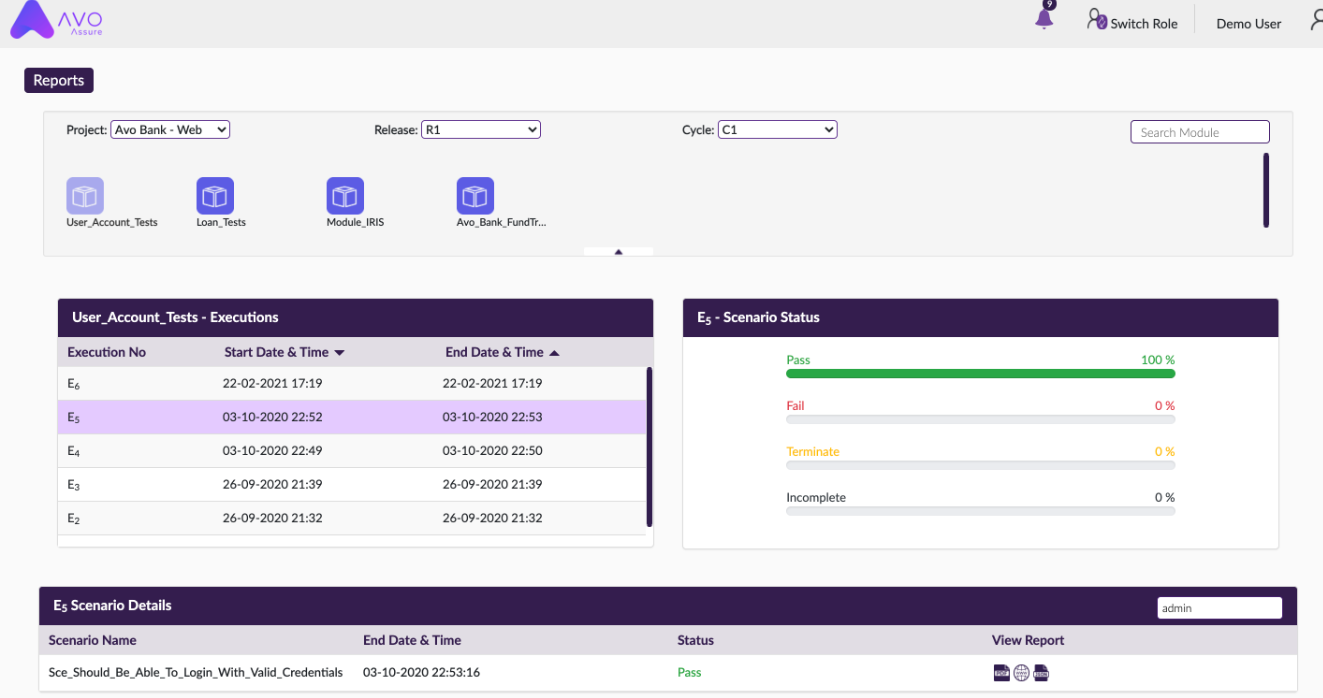Click the View Report column header
This screenshot has height=698, width=1323.
tap(1028, 640)
